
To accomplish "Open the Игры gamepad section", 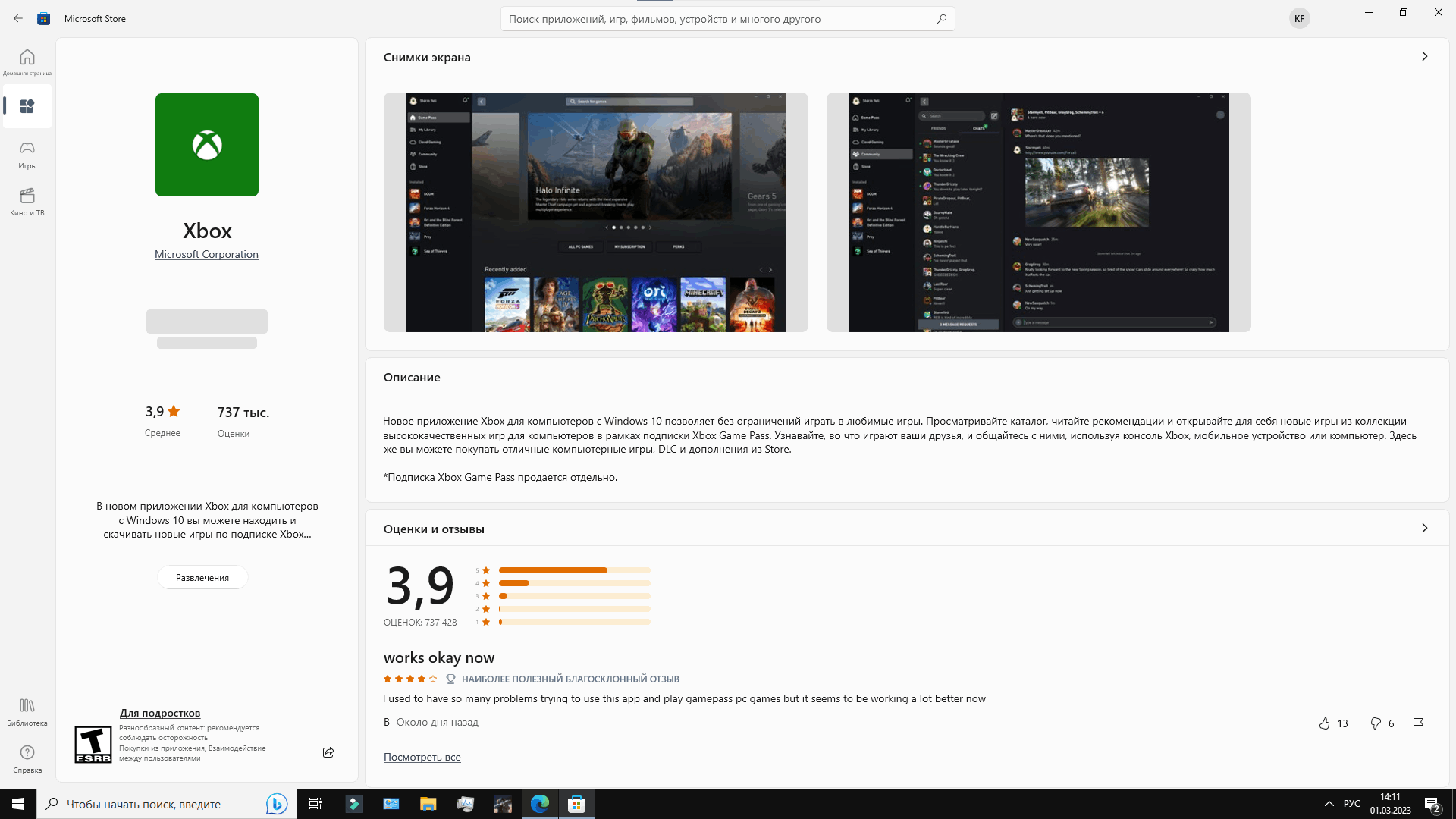I will [27, 155].
